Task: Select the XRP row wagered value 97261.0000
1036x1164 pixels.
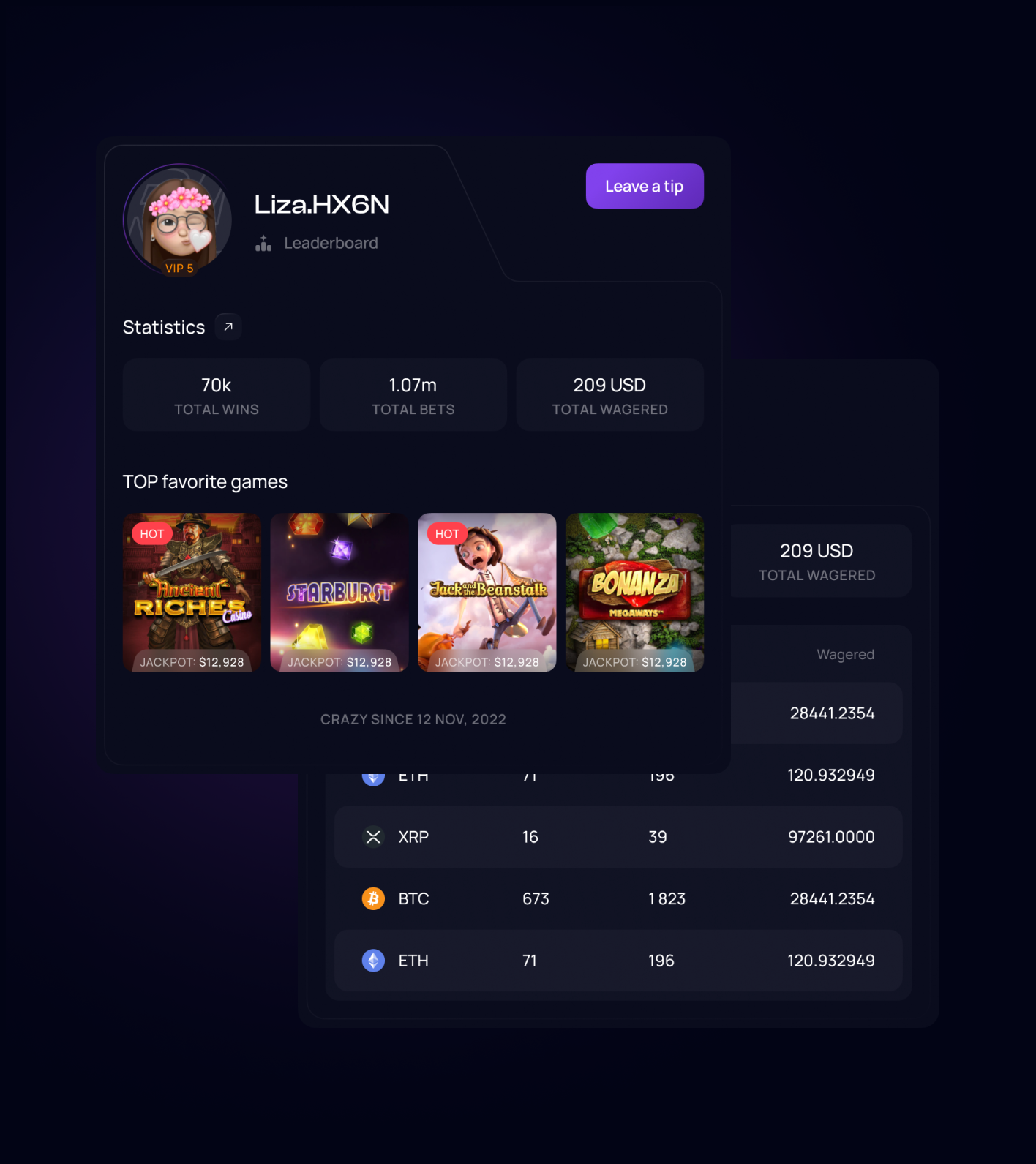Action: (831, 837)
